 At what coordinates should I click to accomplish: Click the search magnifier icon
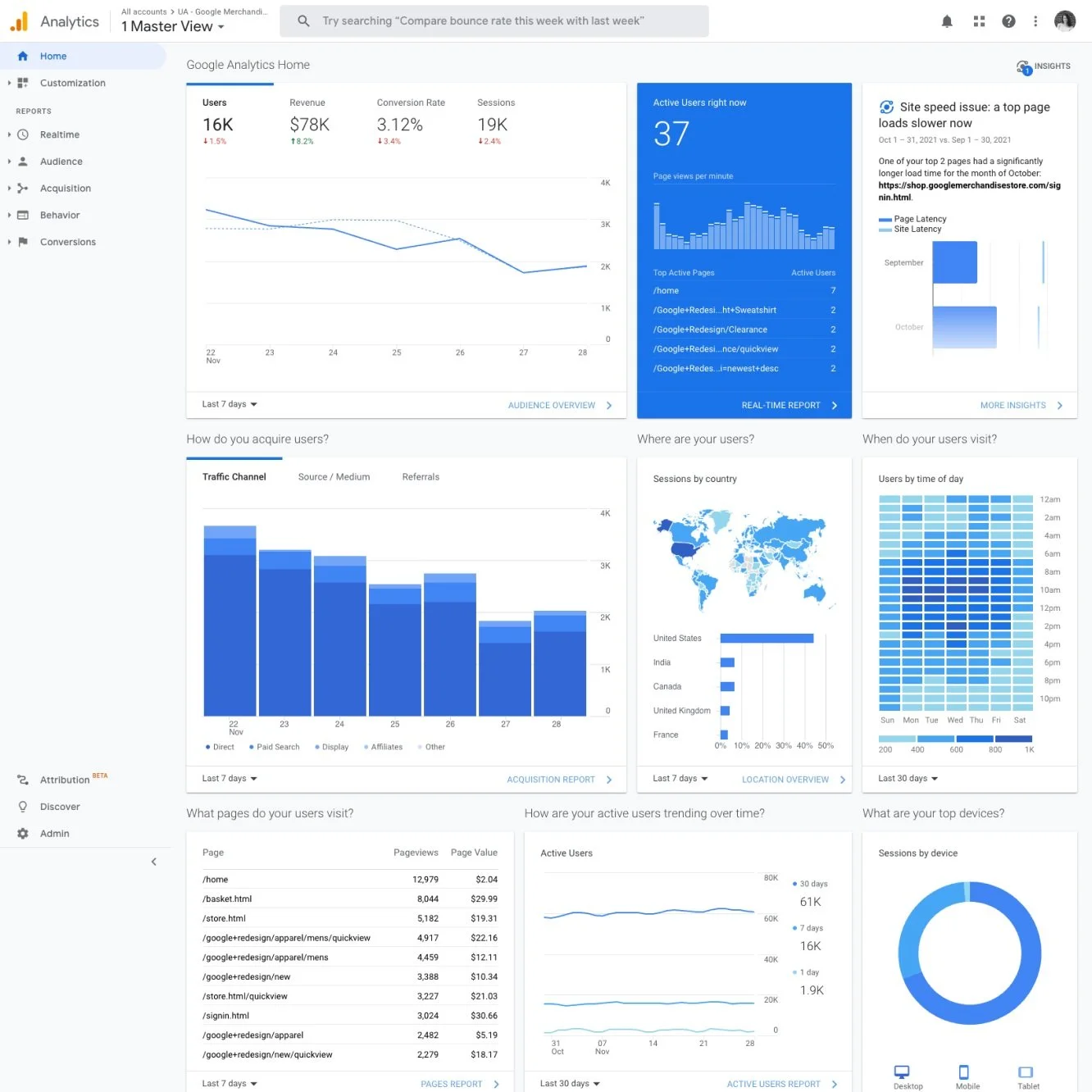coord(303,20)
